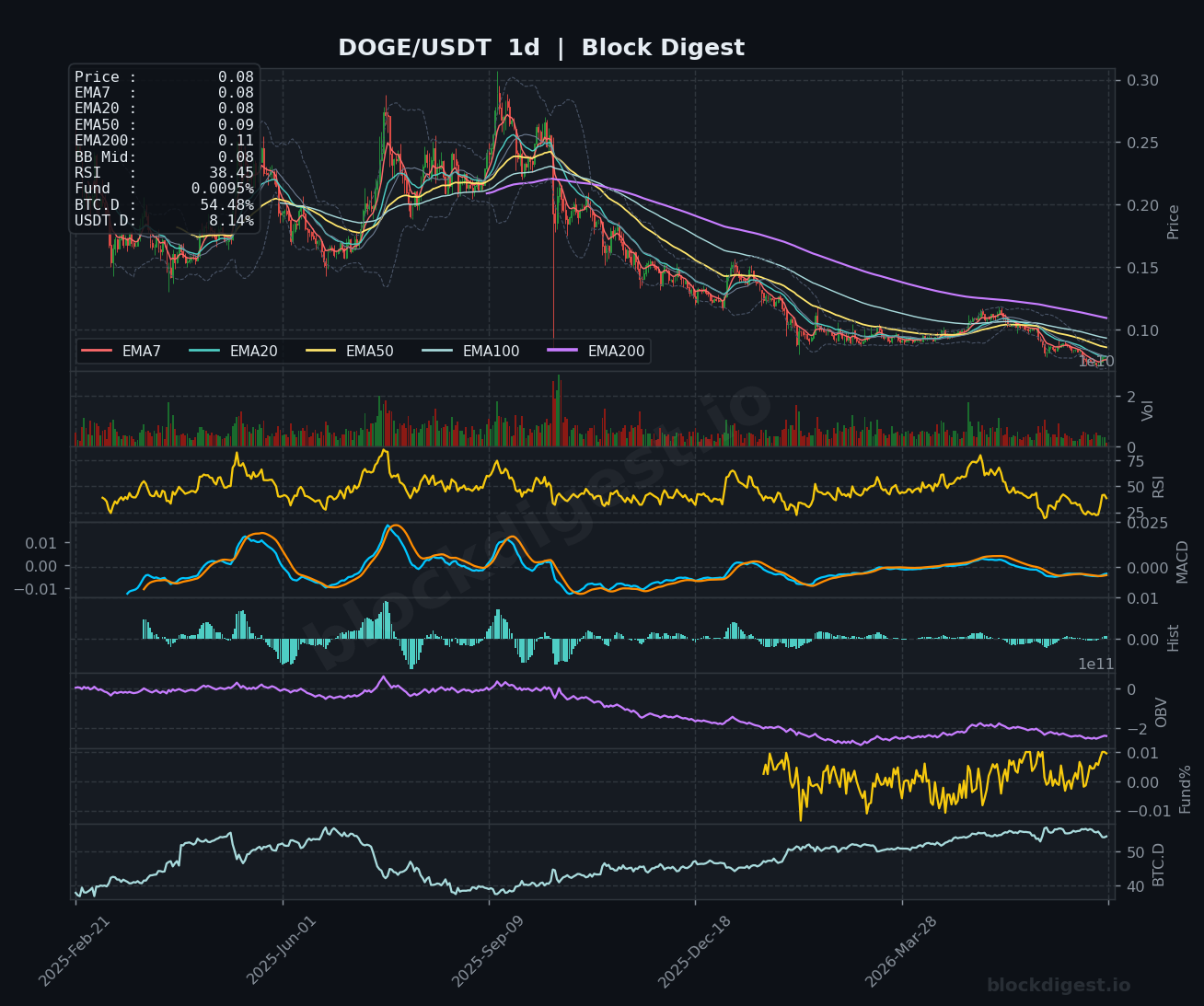Click the 50 tick on BTC.D axis

(x=1135, y=852)
